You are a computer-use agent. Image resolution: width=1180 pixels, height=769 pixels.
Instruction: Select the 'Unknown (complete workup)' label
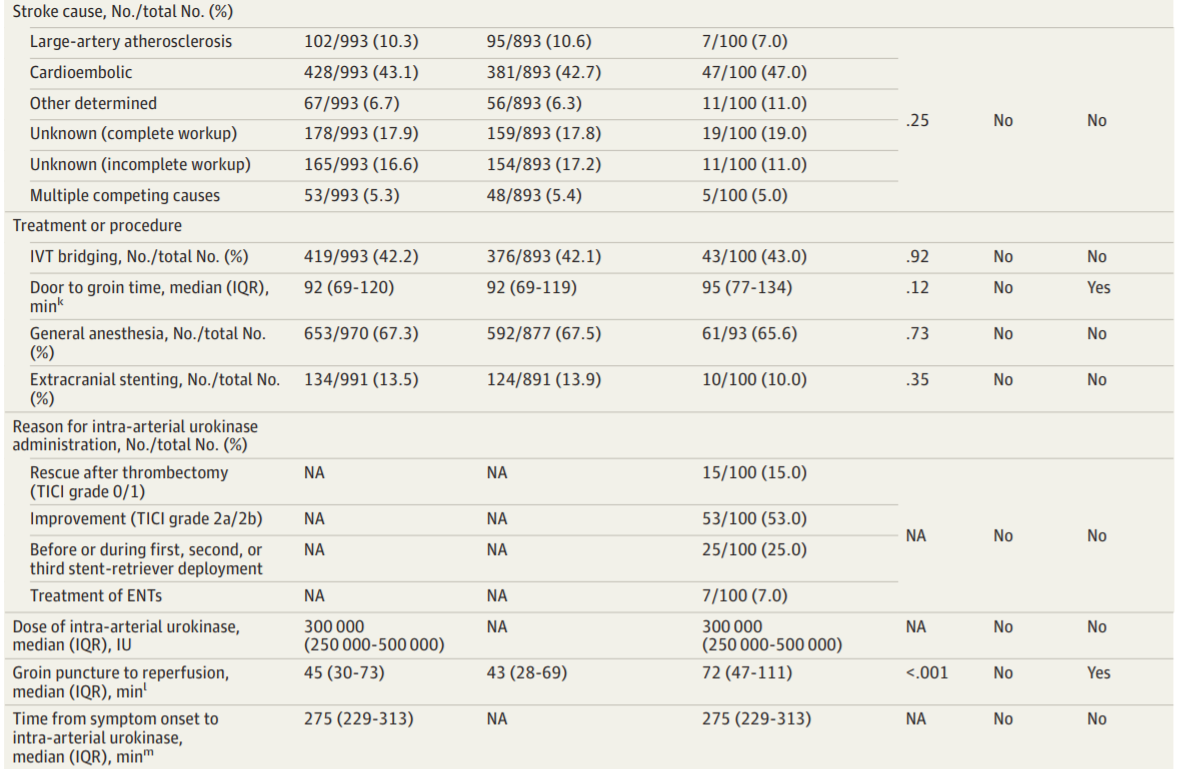click(x=133, y=133)
